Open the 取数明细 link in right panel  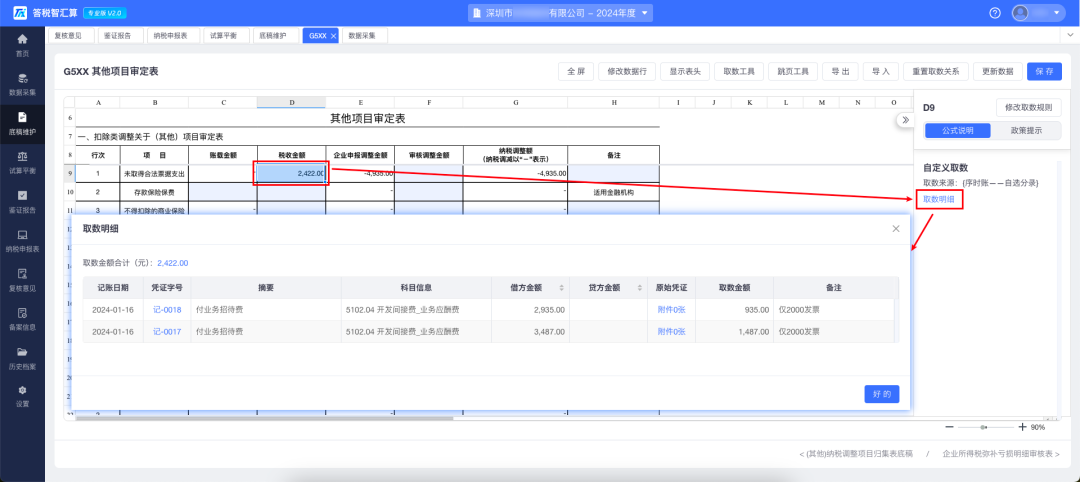938,199
